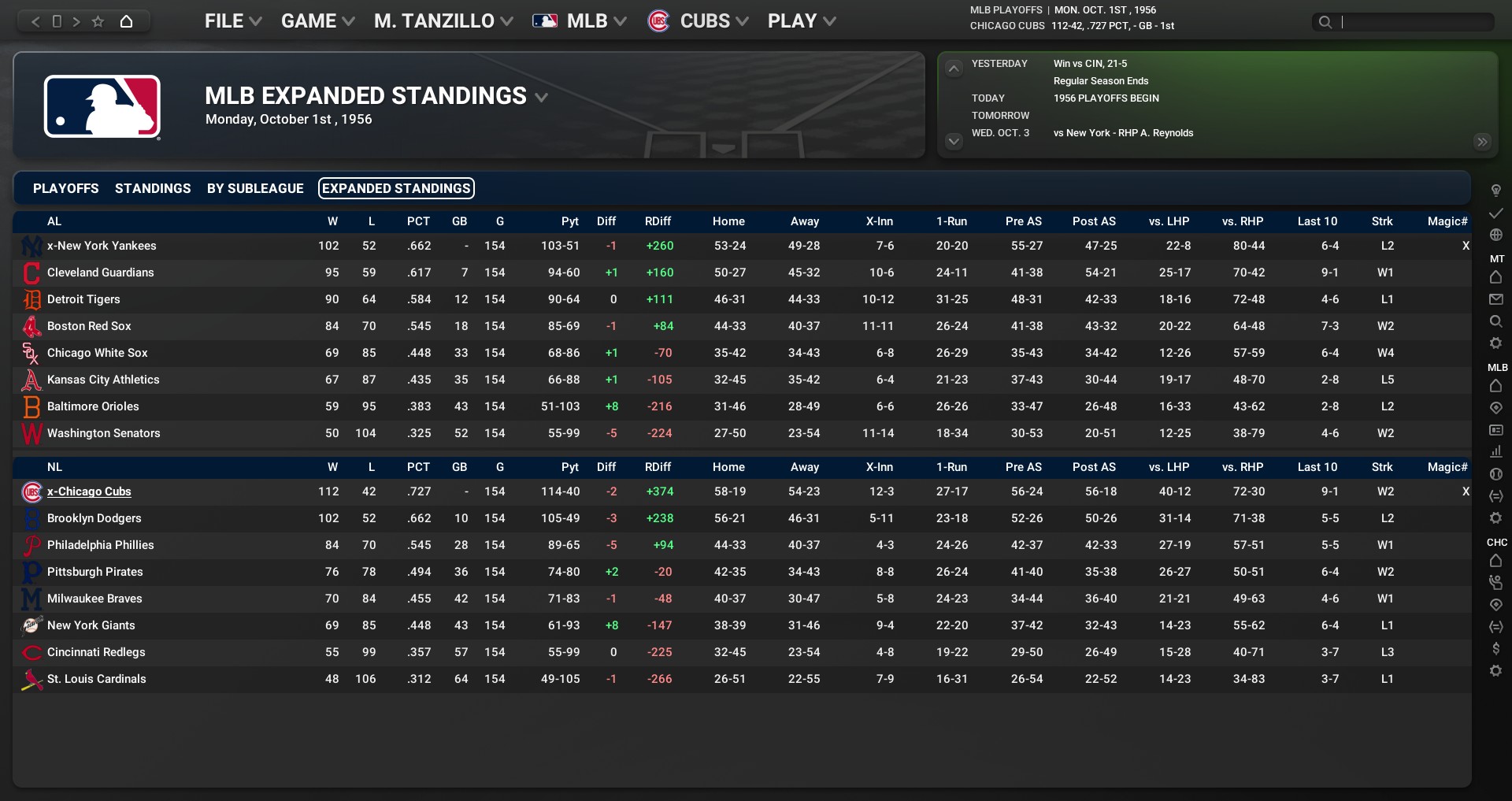The width and height of the screenshot is (1512, 801).
Task: Open the mail envelope icon under MT
Action: click(x=1495, y=299)
